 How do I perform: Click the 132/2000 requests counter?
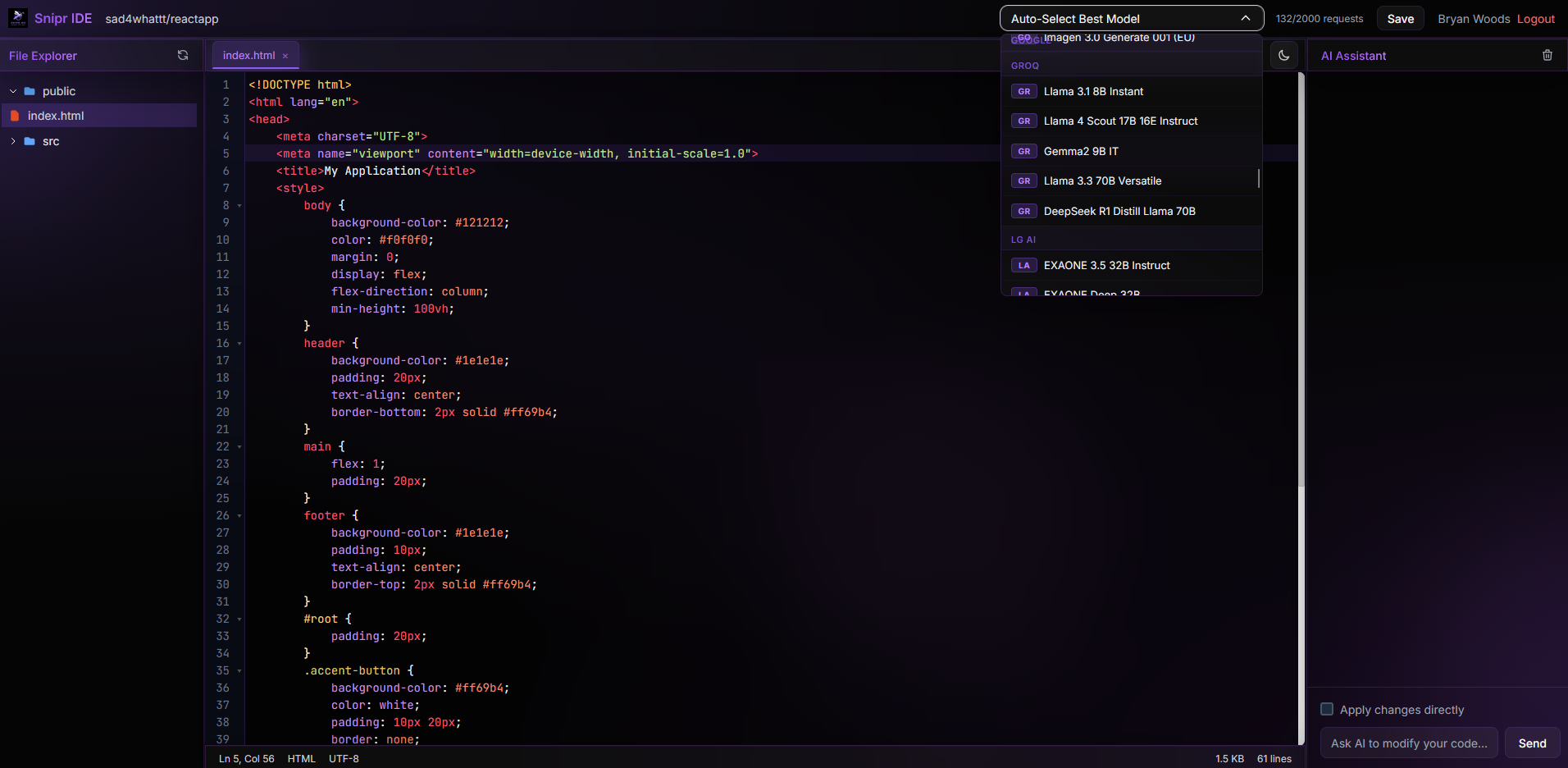(1319, 19)
